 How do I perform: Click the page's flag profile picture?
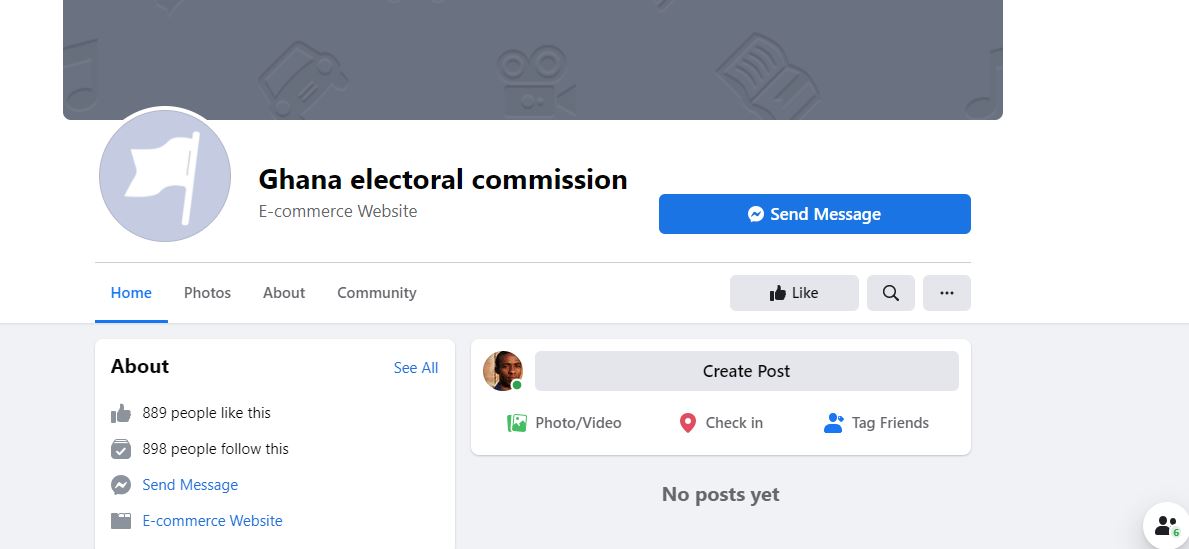pyautogui.click(x=165, y=176)
